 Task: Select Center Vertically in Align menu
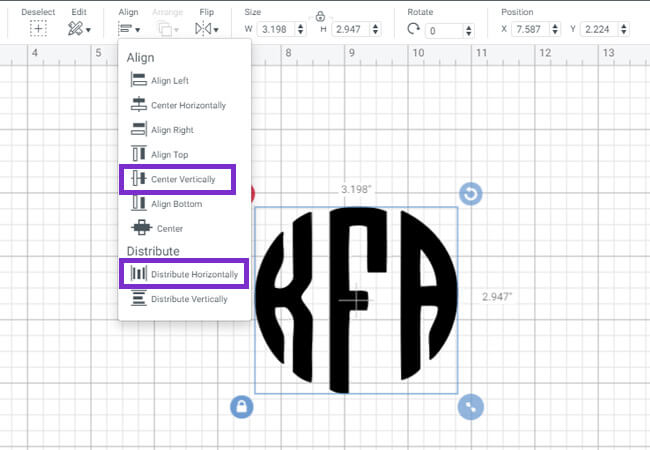[x=177, y=179]
